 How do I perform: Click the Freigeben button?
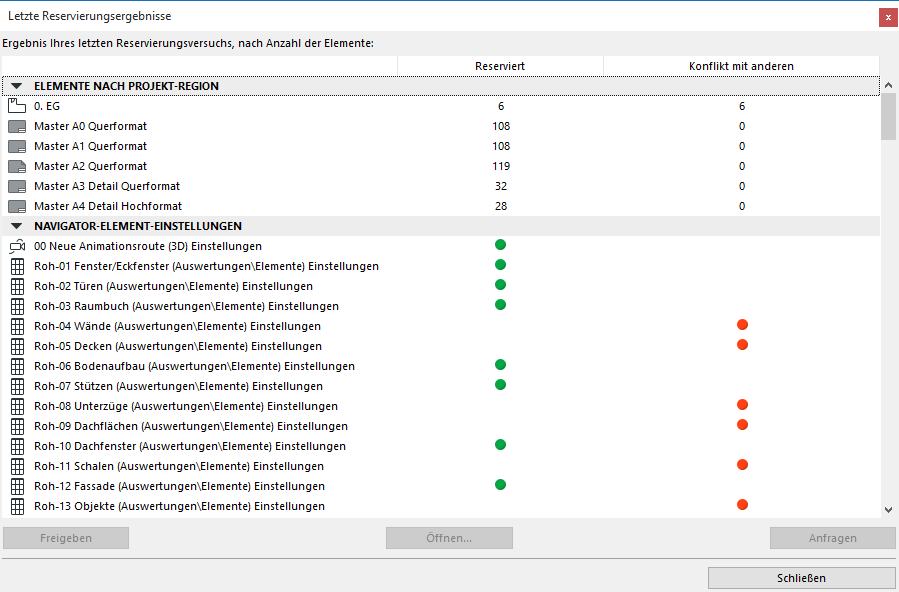[x=66, y=538]
